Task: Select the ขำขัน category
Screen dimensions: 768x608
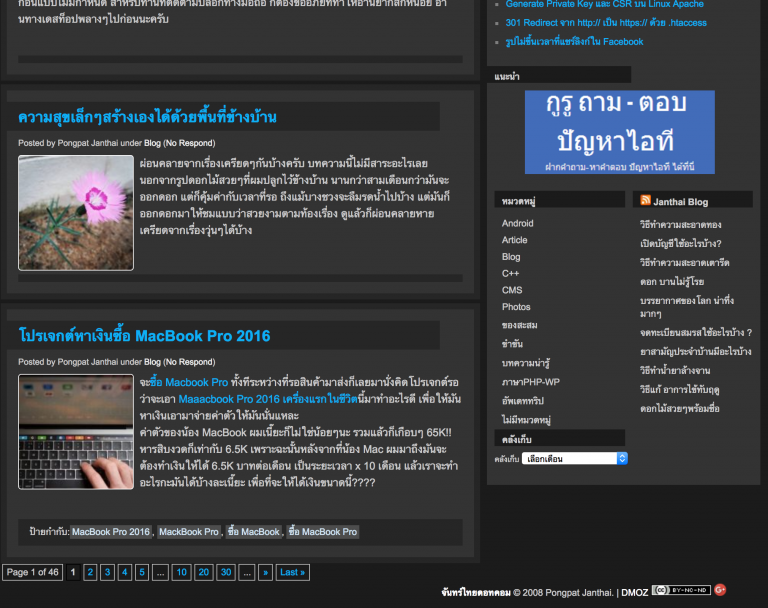Action: [x=512, y=344]
